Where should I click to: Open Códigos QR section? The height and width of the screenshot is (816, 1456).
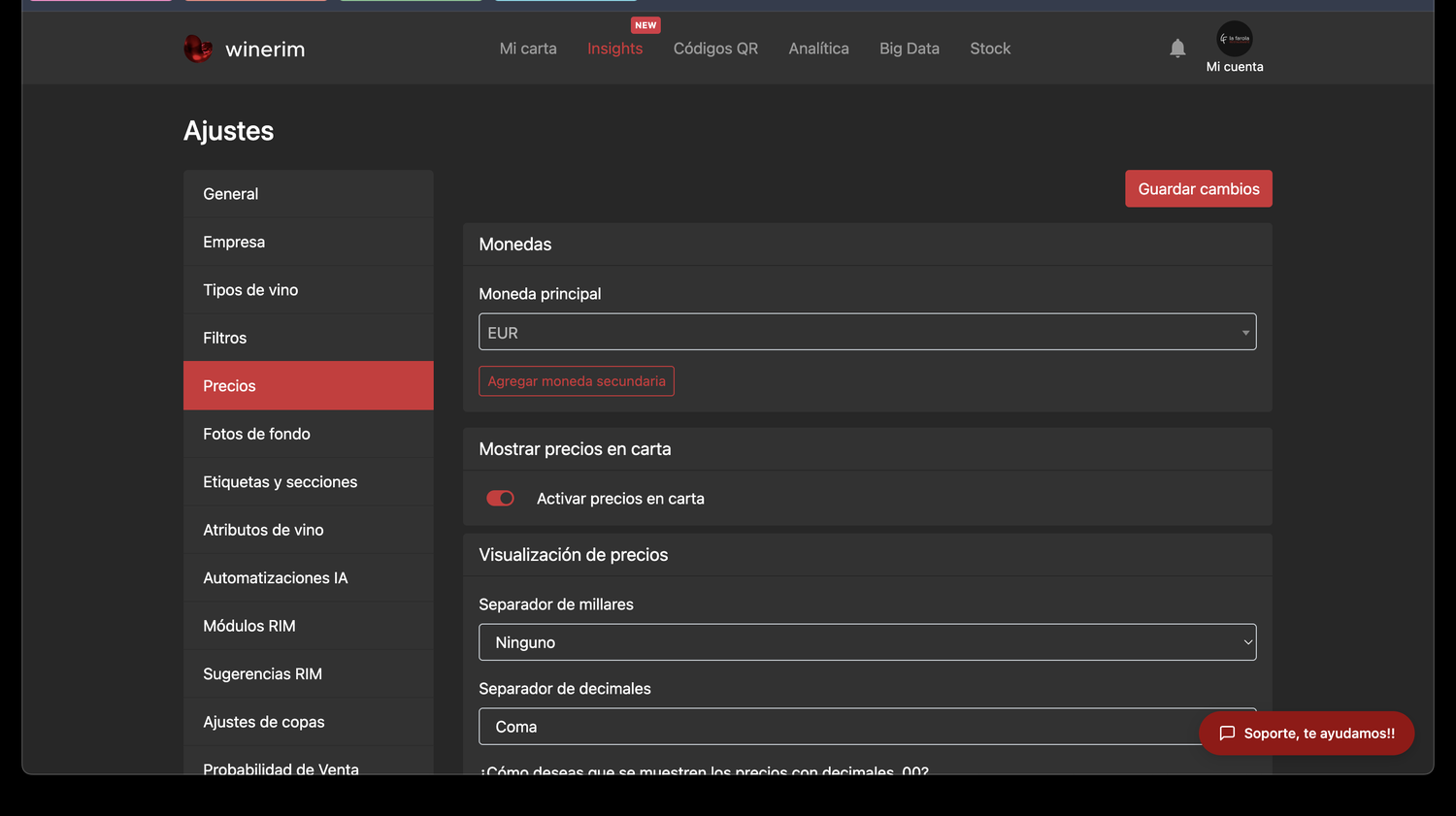[715, 49]
